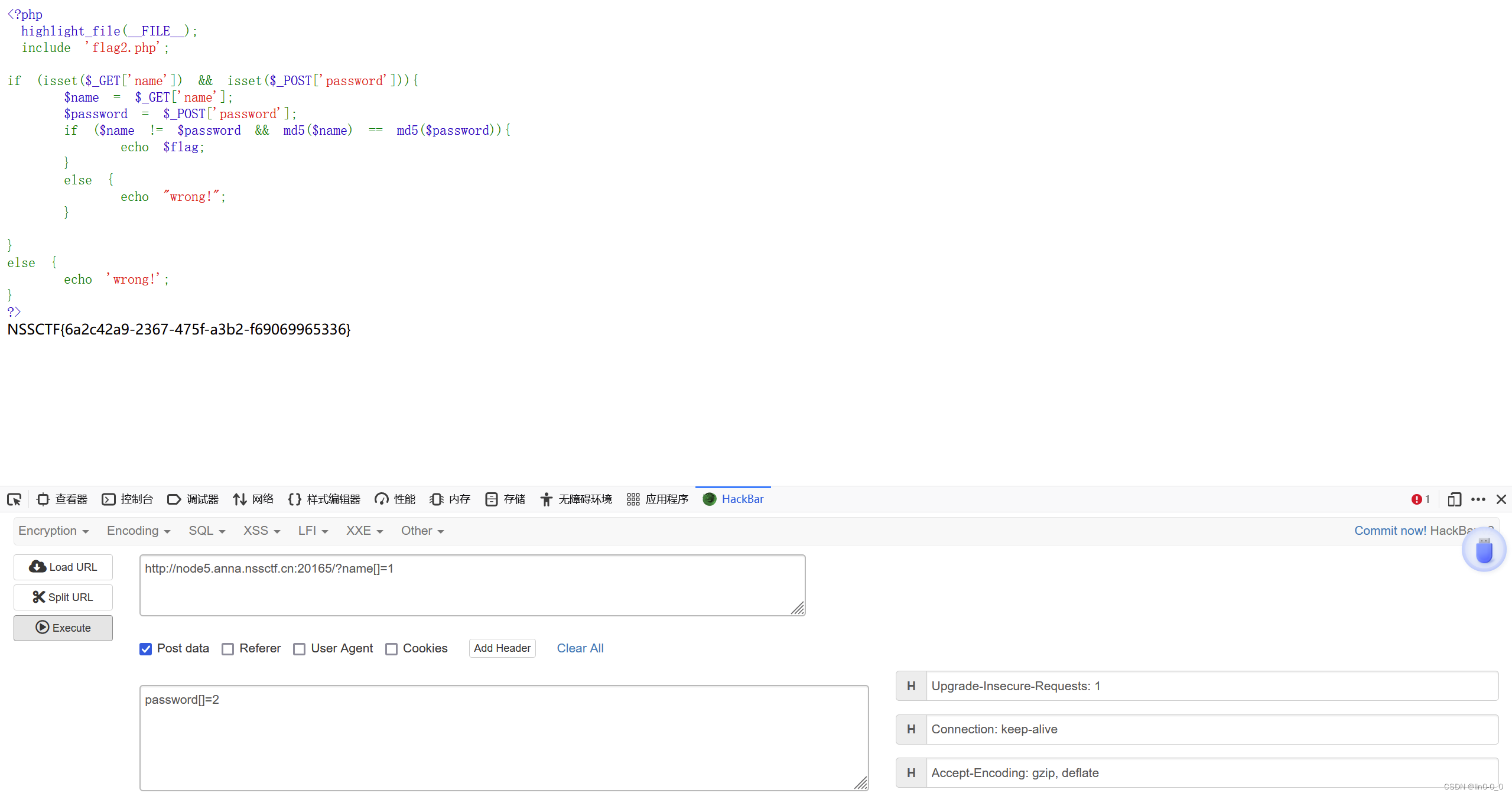Click the Add Header button
The width and height of the screenshot is (1512, 796).
click(502, 648)
